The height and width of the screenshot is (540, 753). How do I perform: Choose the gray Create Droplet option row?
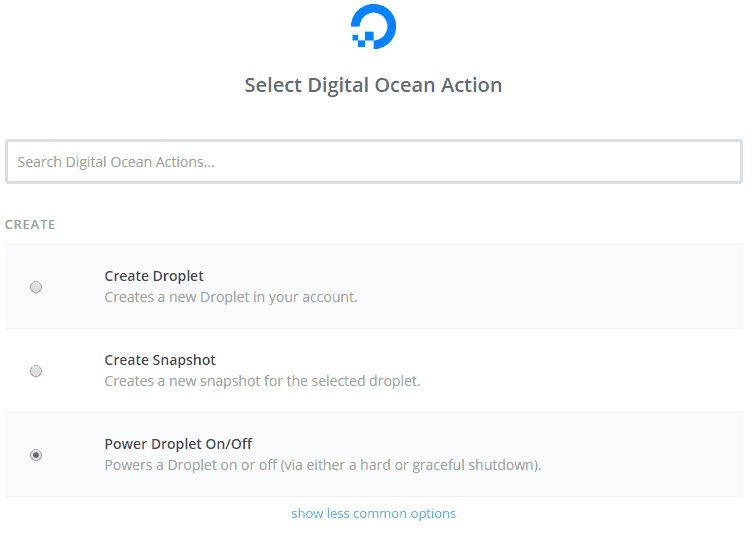374,287
